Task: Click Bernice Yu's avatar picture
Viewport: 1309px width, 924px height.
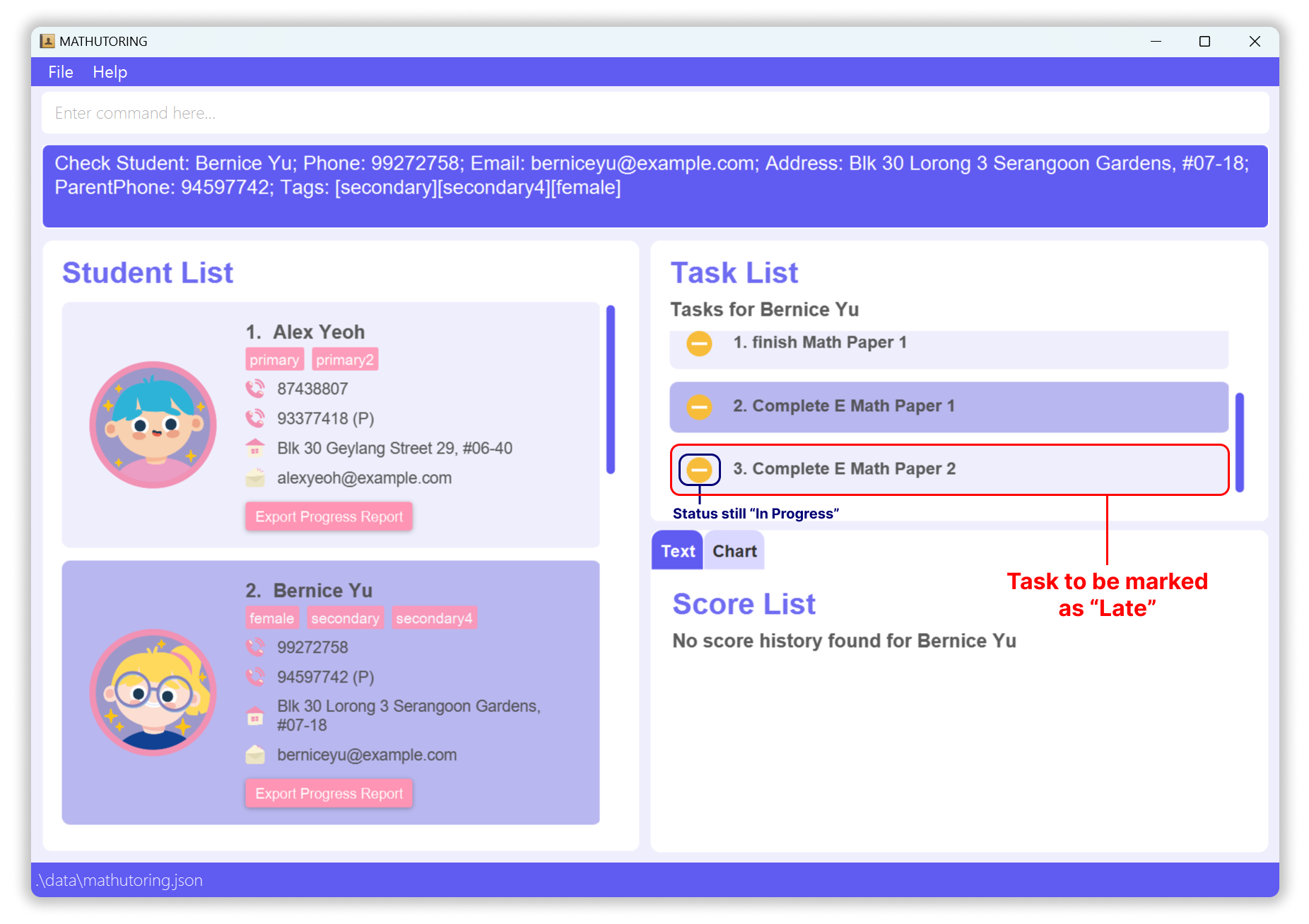Action: pyautogui.click(x=153, y=692)
